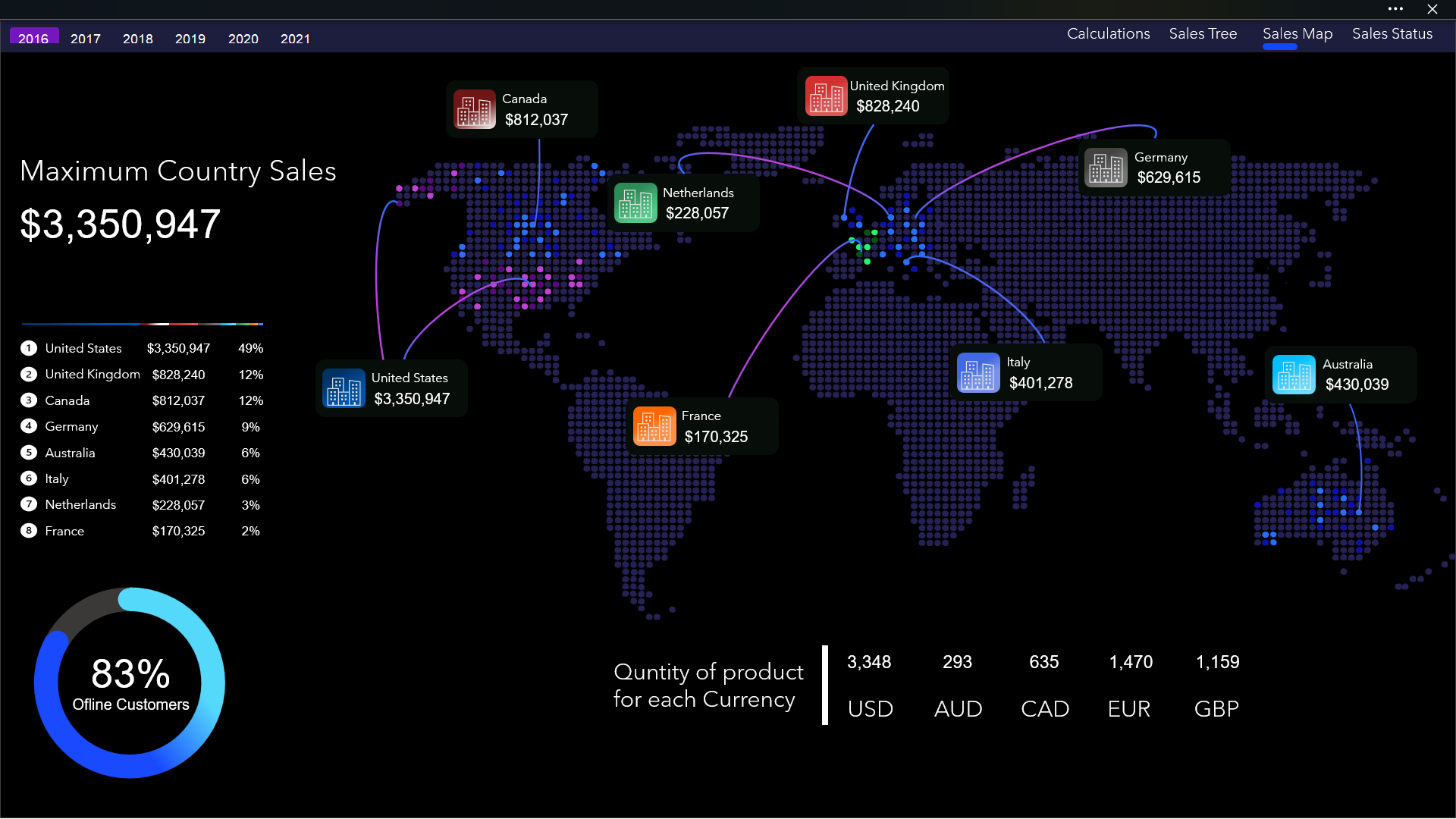Click the blue United States building icon
This screenshot has width=1456, height=819.
(344, 388)
